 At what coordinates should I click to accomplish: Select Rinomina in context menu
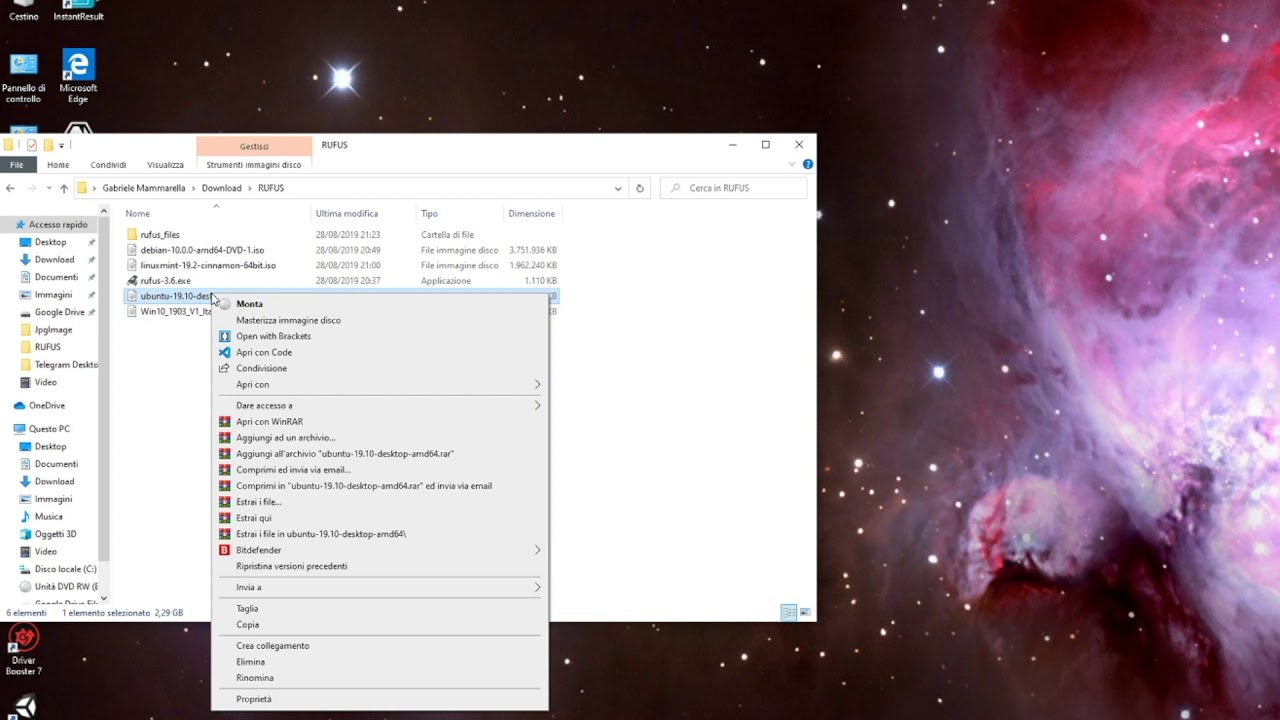[x=254, y=678]
